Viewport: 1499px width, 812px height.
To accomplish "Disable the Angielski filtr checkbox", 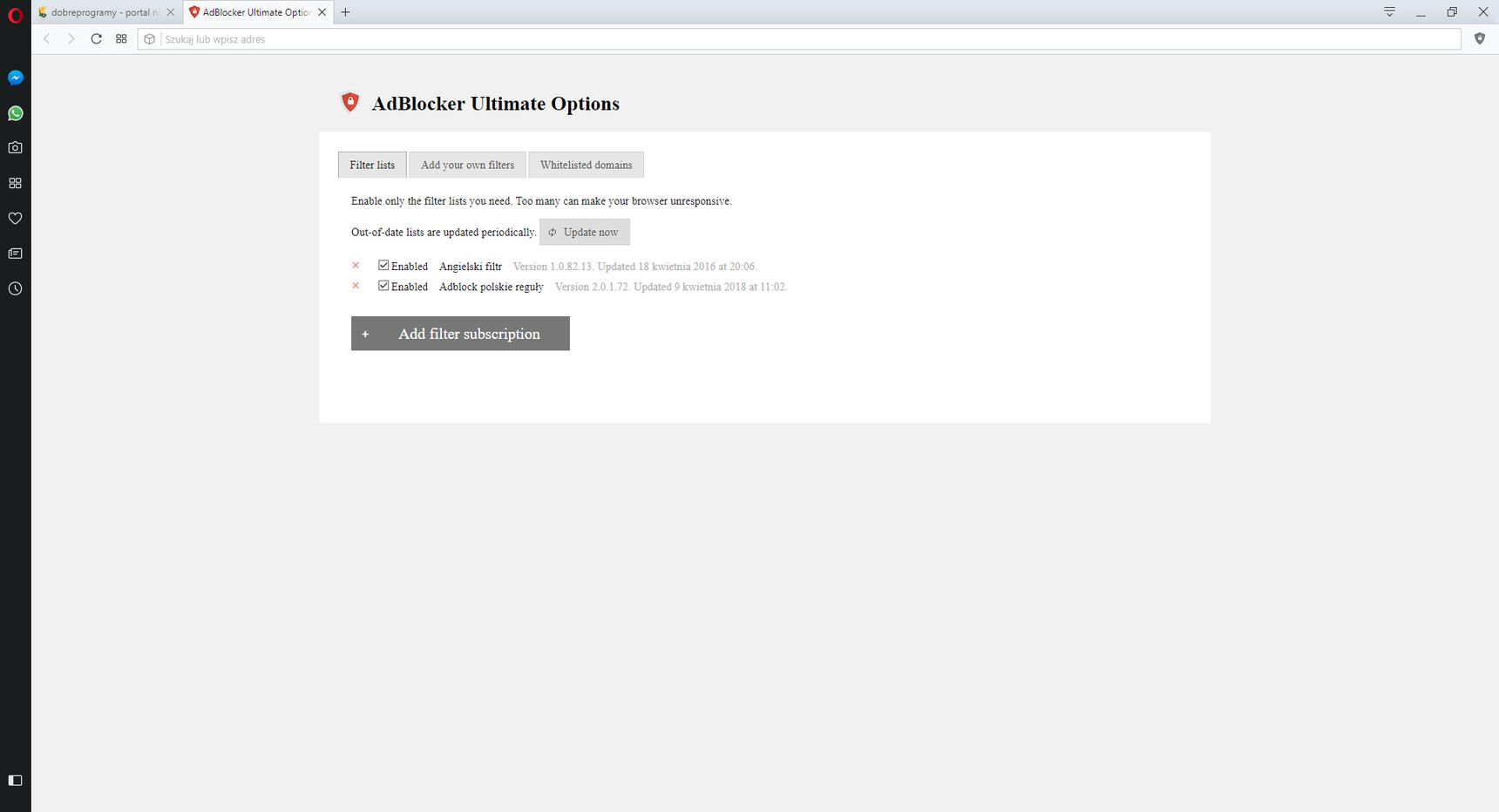I will click(383, 265).
